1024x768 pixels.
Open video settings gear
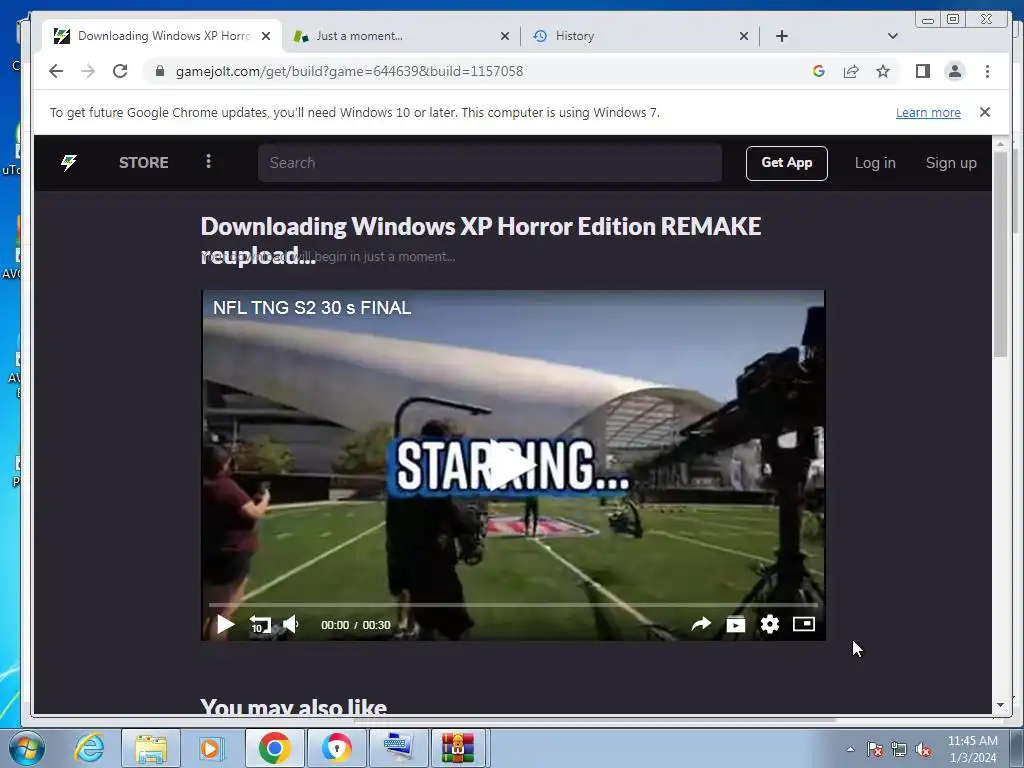tap(769, 624)
